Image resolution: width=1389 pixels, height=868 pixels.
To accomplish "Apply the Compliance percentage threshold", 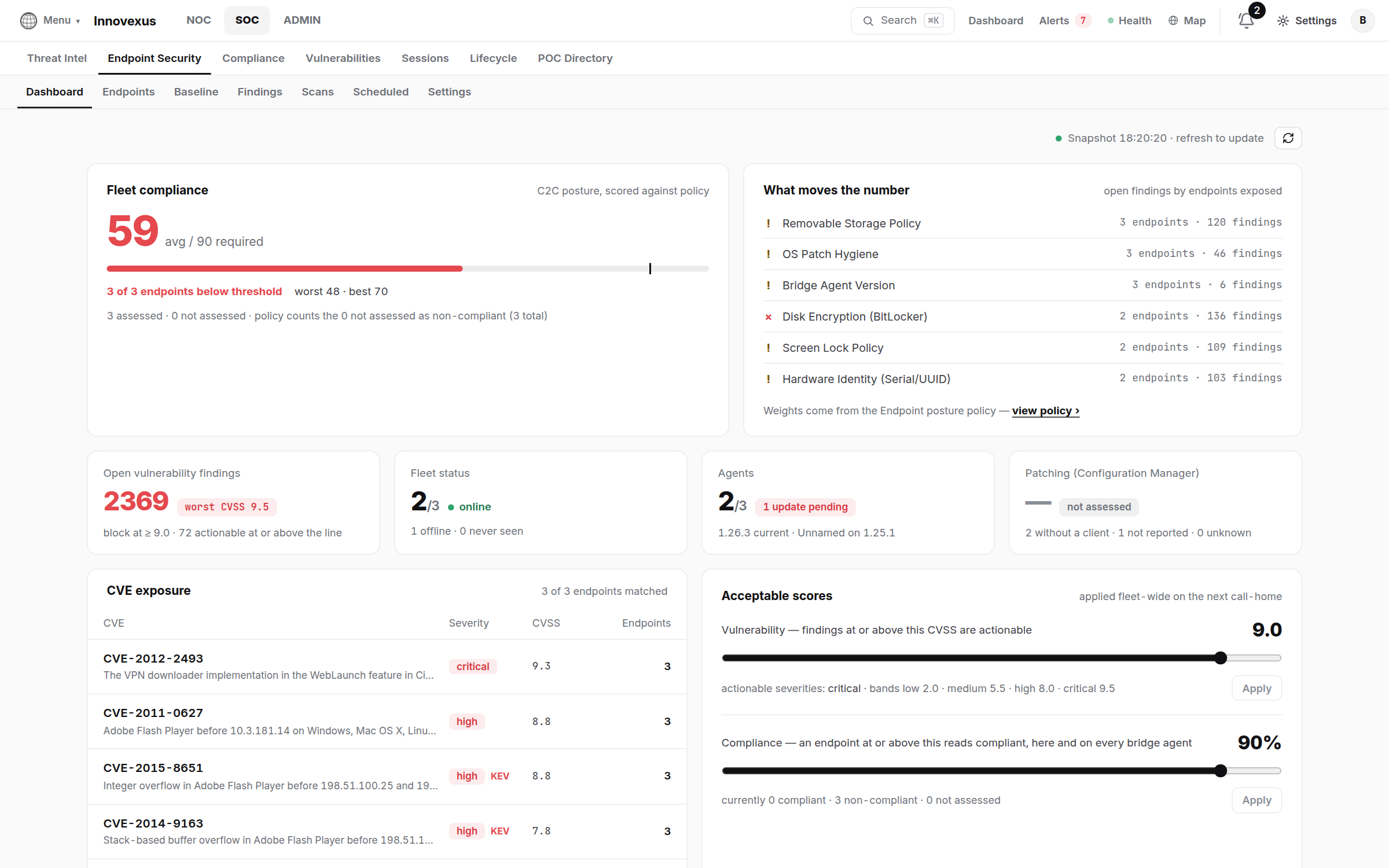I will pos(1256,800).
